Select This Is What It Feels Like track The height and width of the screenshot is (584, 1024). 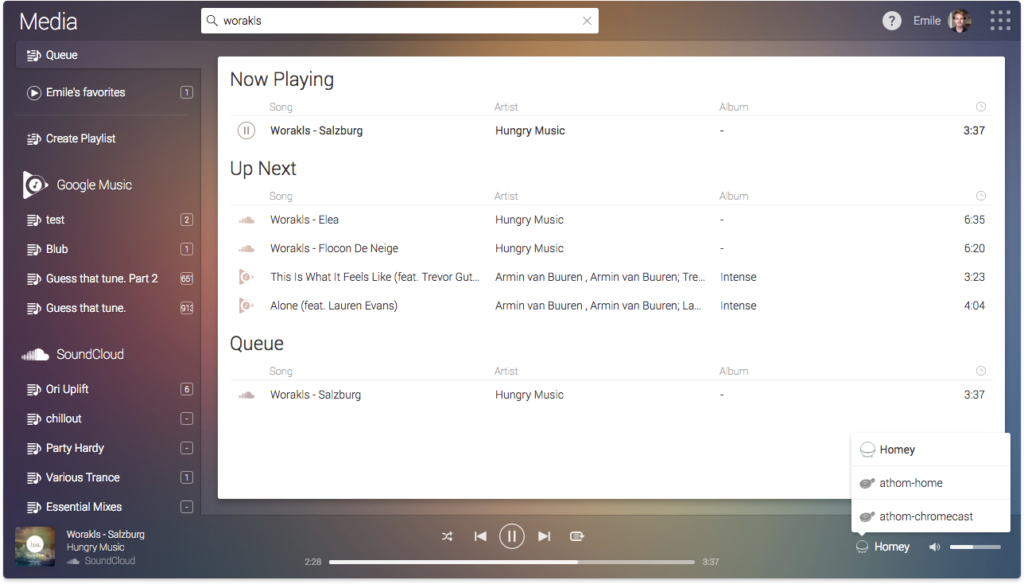pos(374,277)
